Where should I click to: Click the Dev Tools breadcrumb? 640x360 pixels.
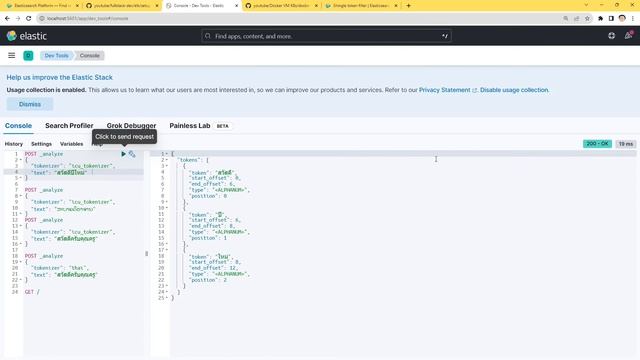point(56,56)
